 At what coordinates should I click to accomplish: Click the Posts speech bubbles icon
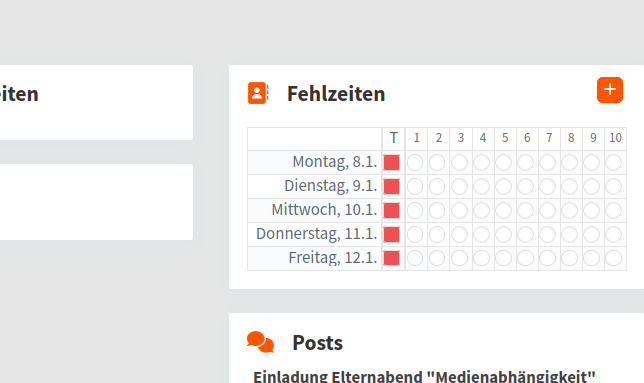pyautogui.click(x=260, y=342)
